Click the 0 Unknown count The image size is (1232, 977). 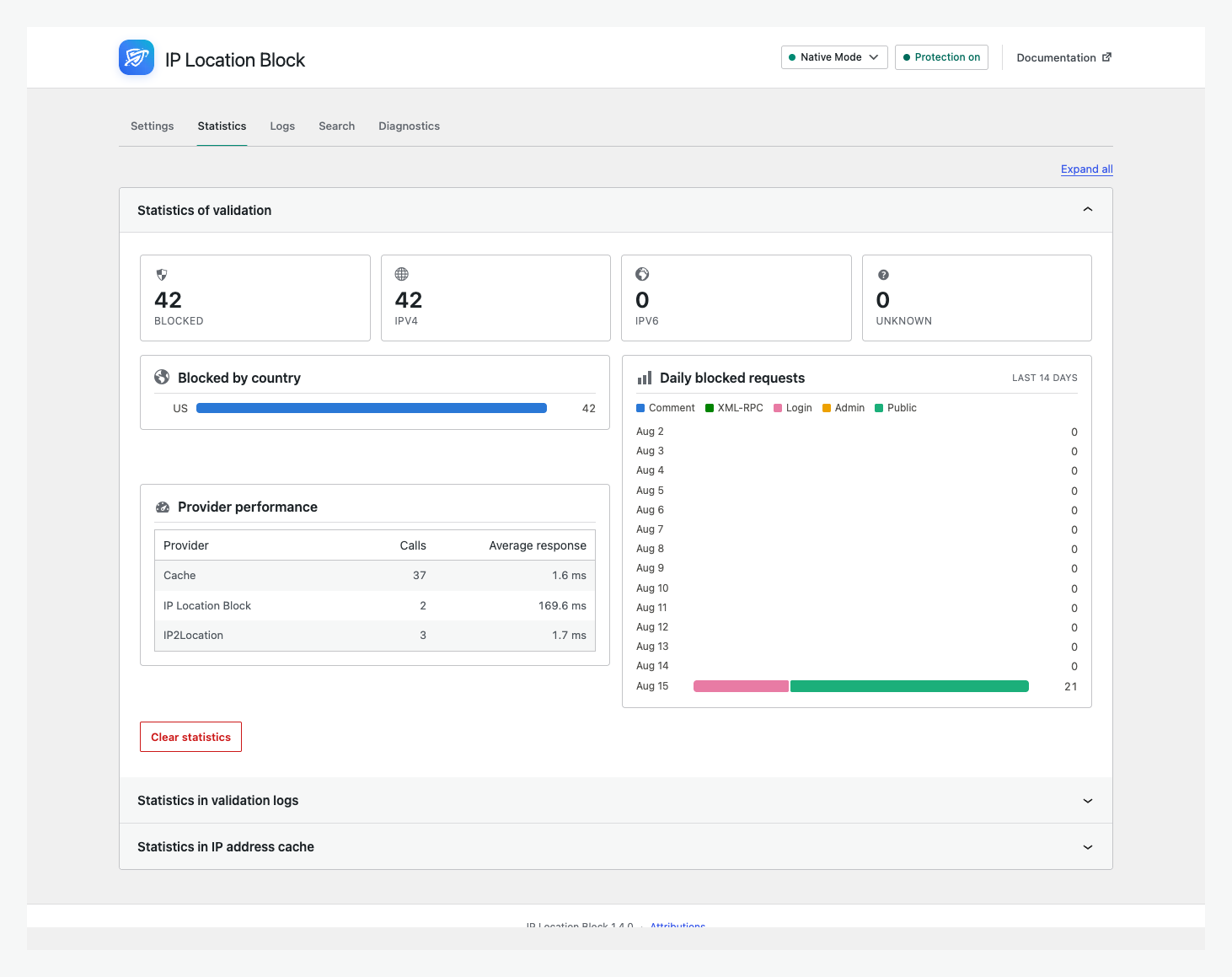coord(883,300)
